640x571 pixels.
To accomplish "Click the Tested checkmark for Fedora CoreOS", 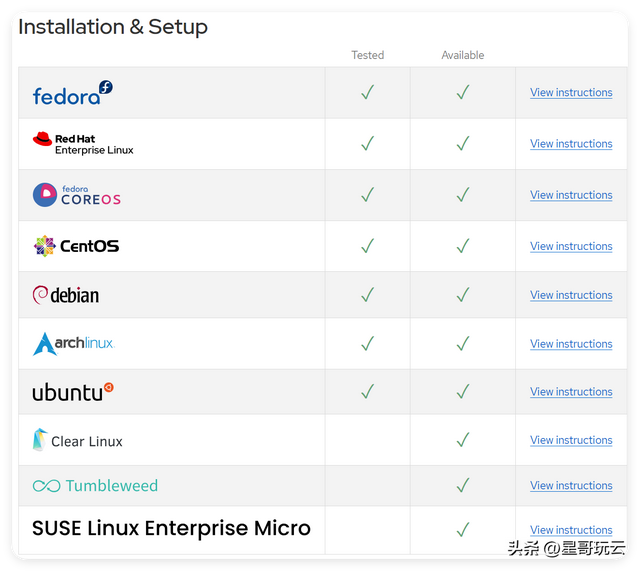I will (368, 195).
